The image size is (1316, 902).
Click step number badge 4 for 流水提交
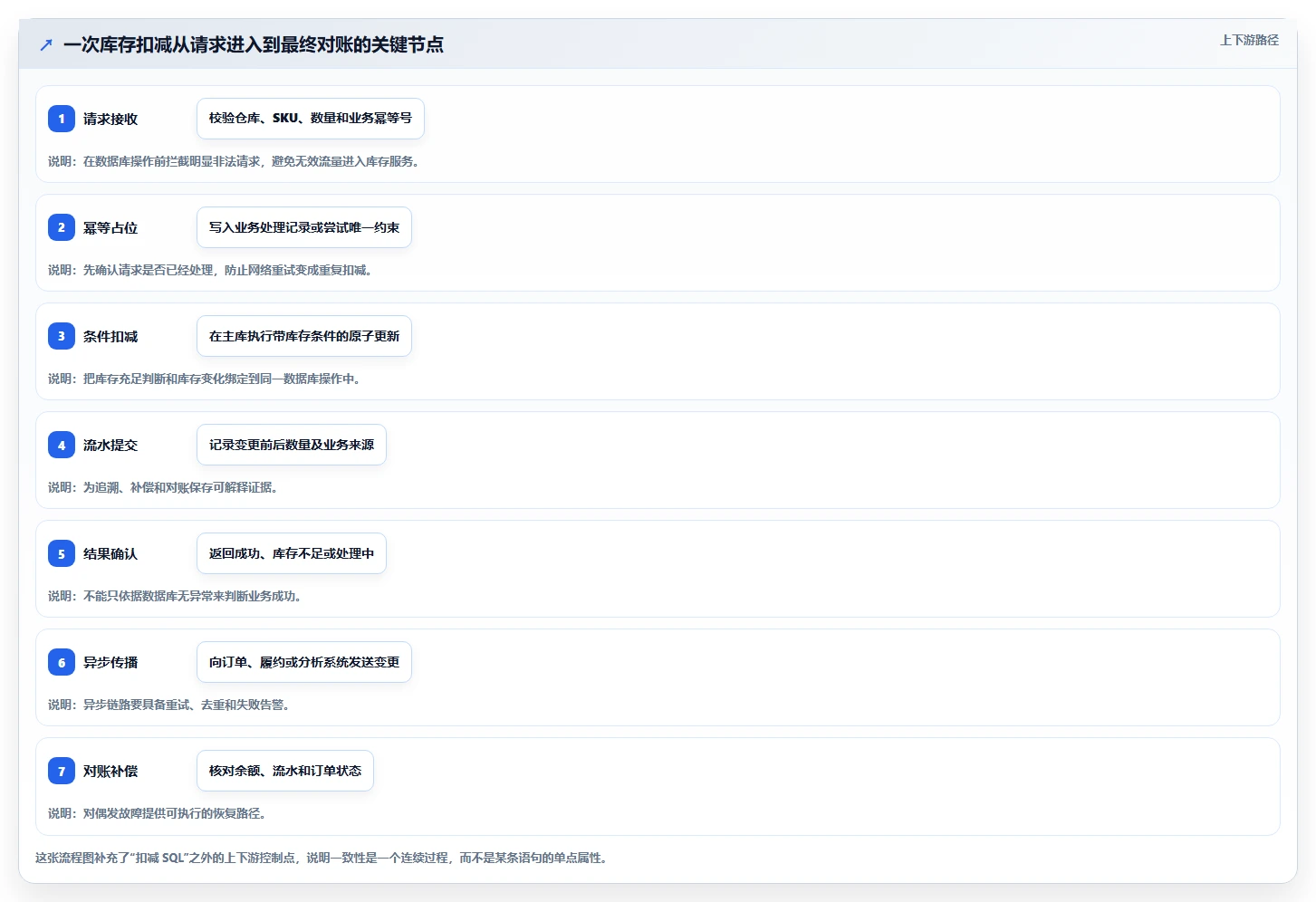tap(62, 445)
